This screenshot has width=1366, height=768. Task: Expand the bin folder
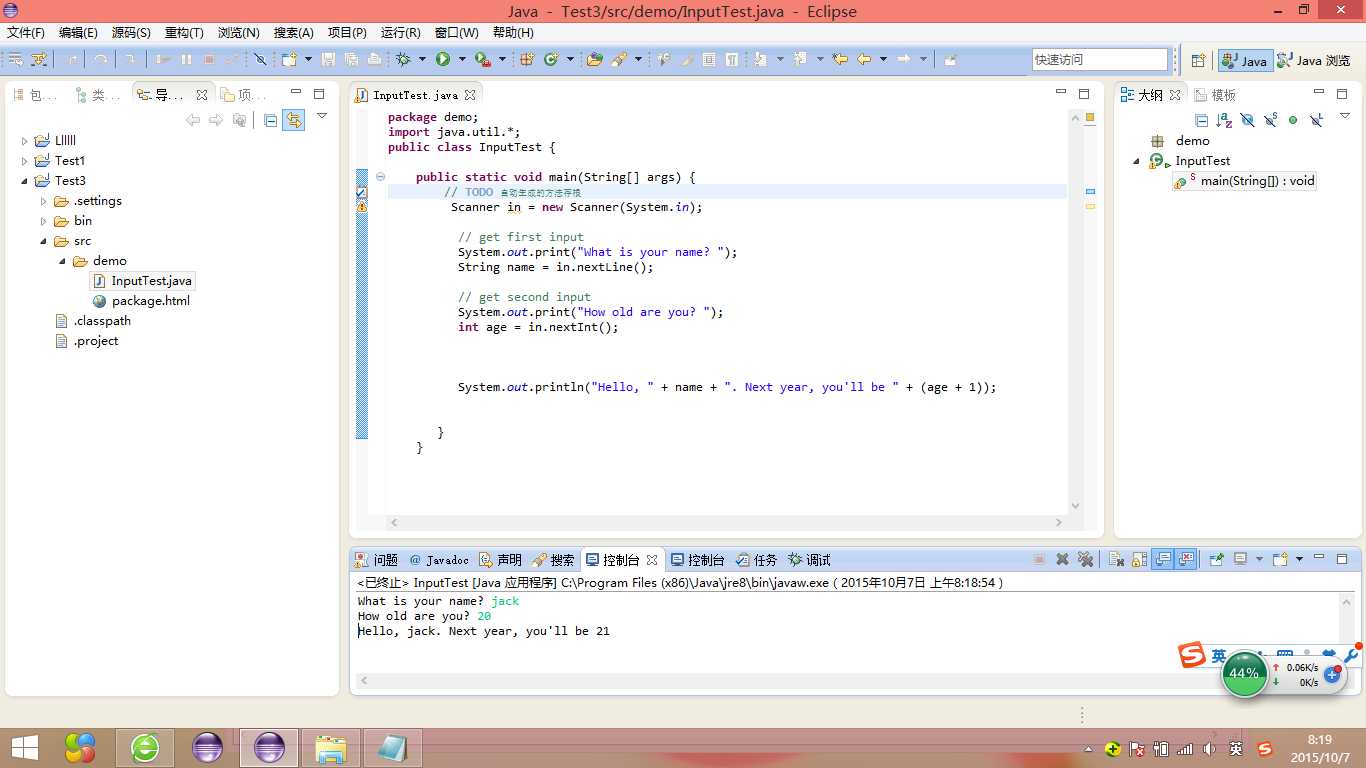[44, 221]
